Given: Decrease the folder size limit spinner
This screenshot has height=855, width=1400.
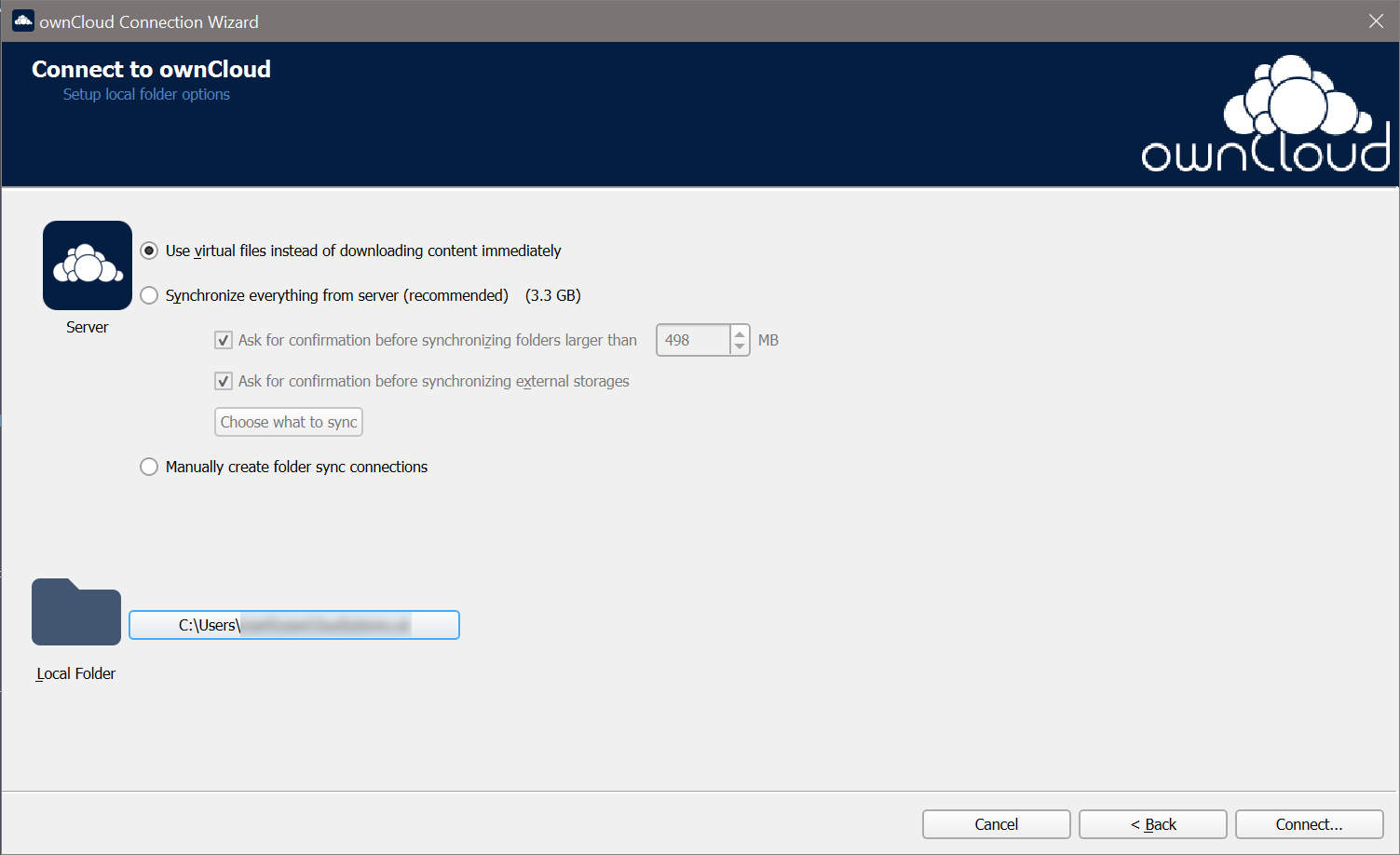Looking at the screenshot, I should pyautogui.click(x=740, y=346).
